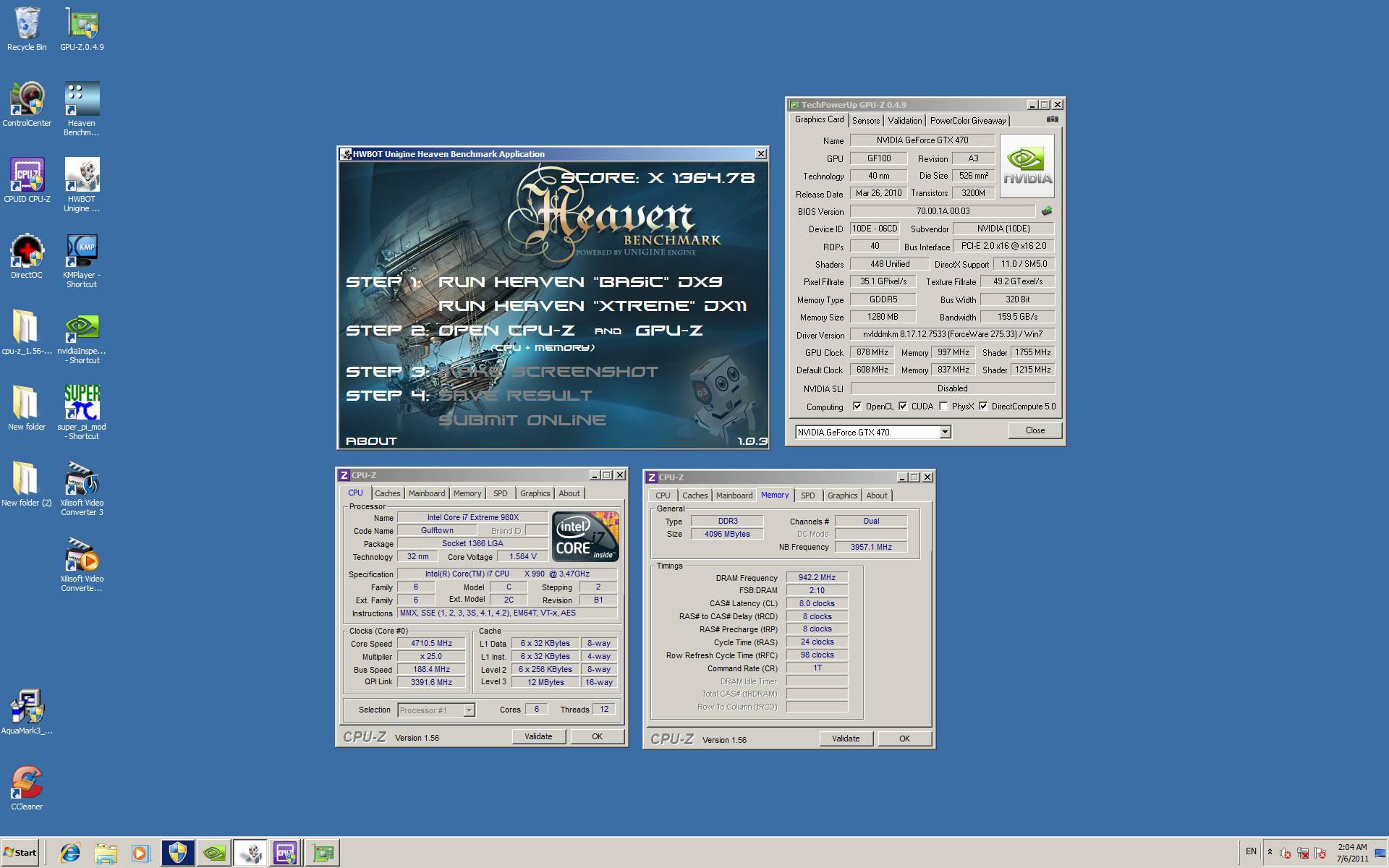
Task: Click the Core Speed 4710.5 MHz value
Action: coord(431,643)
